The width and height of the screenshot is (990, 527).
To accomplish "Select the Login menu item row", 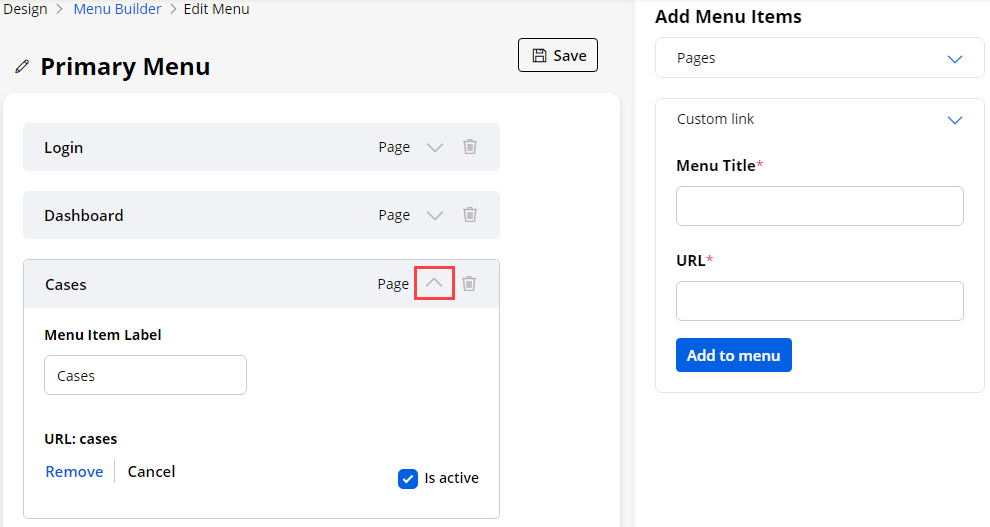I will (200, 148).
